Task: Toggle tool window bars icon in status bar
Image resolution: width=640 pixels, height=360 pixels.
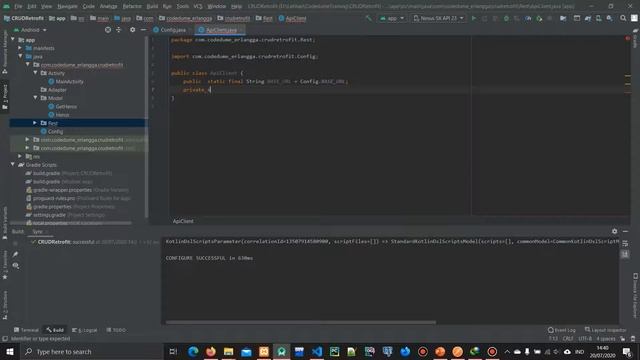Action: click(x=5, y=339)
